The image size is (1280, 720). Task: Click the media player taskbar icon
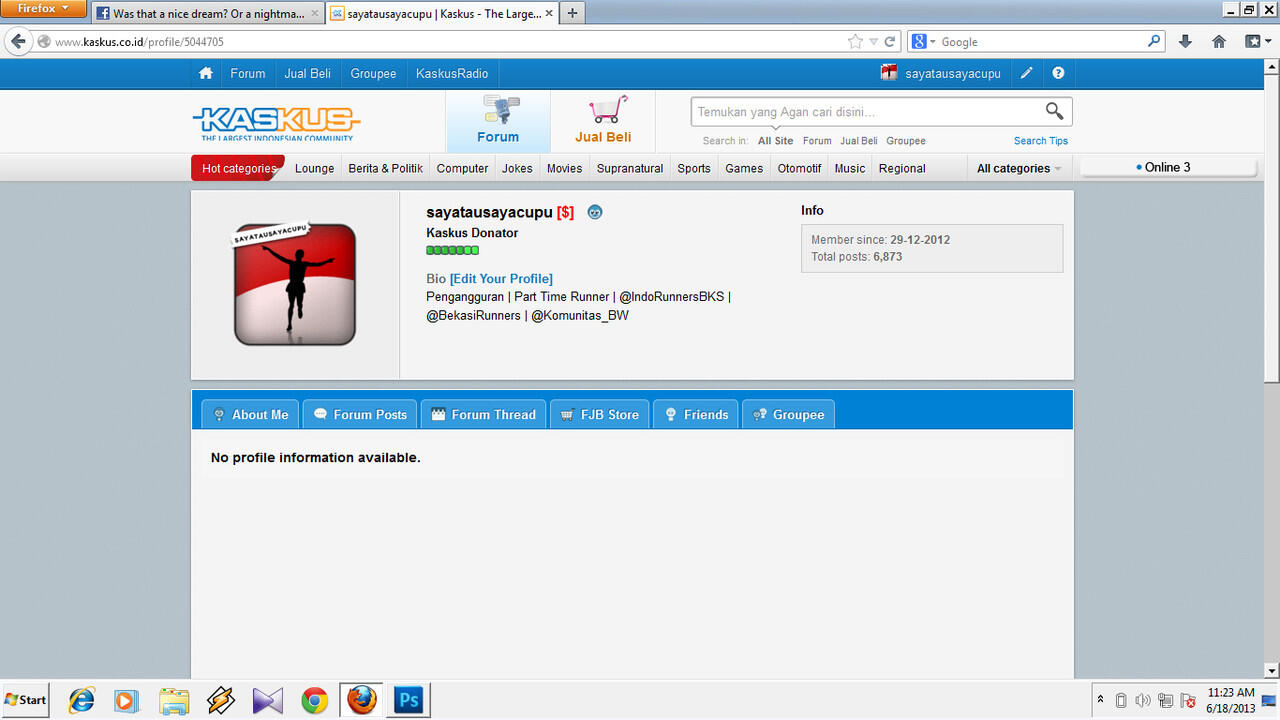127,700
